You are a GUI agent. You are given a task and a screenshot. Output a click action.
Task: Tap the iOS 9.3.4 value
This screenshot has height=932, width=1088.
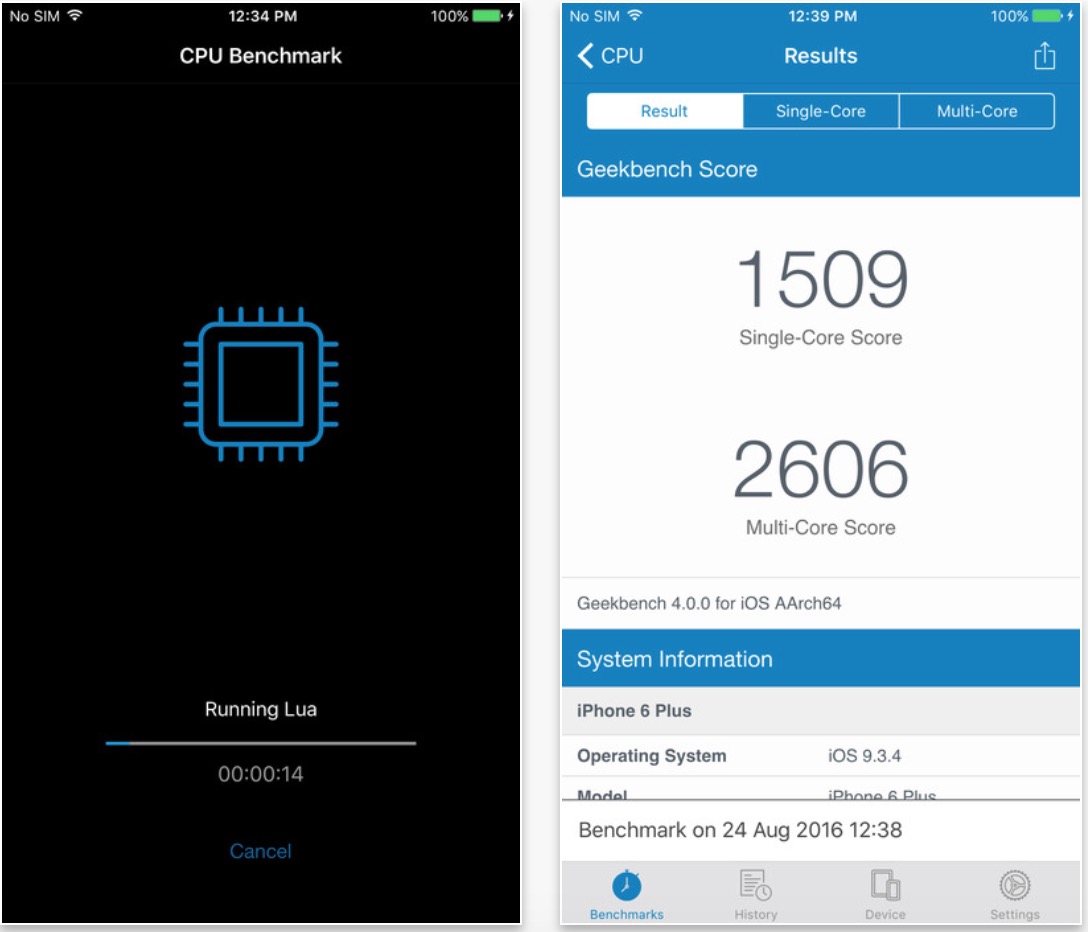[865, 756]
